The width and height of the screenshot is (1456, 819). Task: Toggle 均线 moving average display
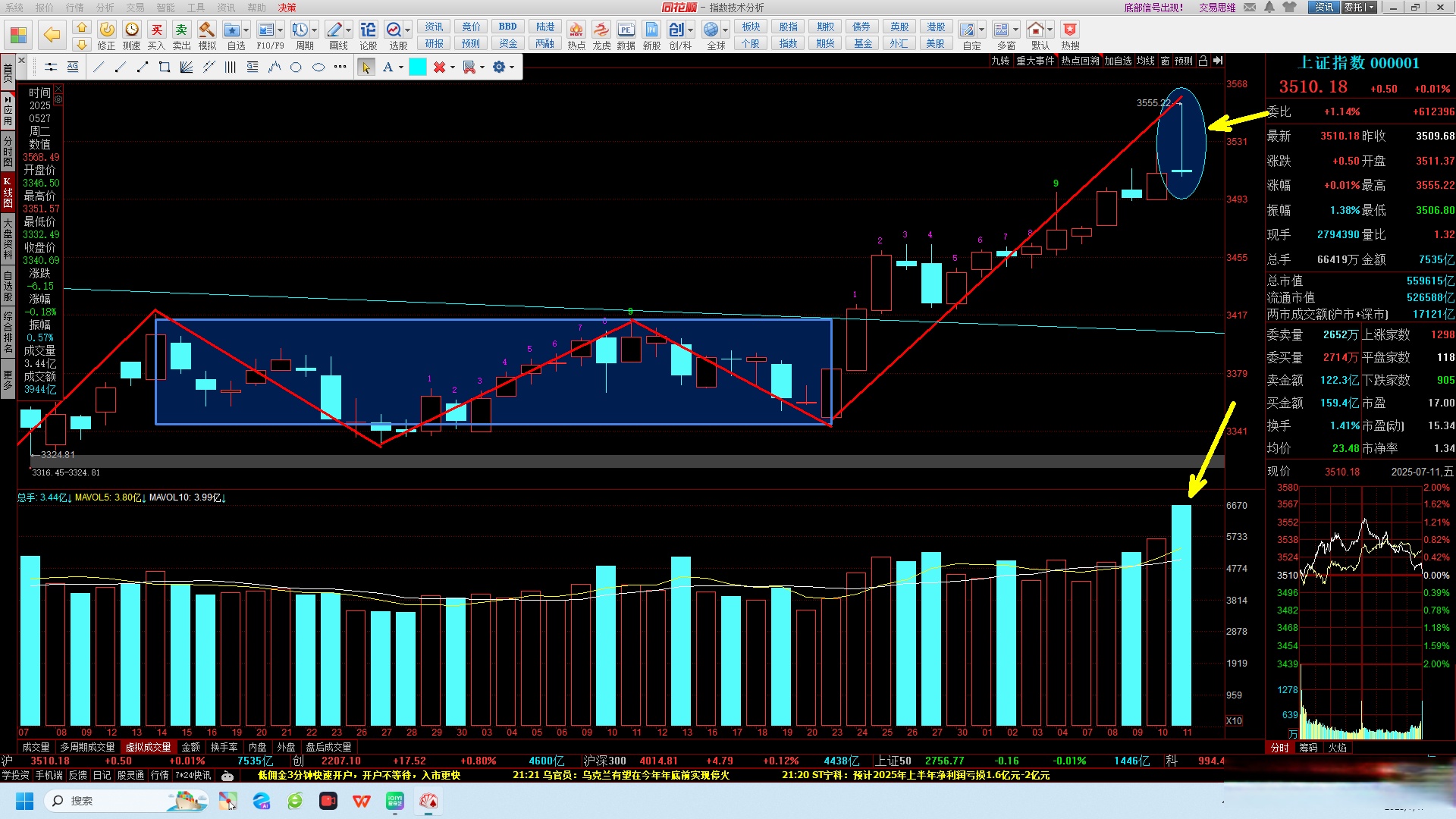coord(1145,61)
